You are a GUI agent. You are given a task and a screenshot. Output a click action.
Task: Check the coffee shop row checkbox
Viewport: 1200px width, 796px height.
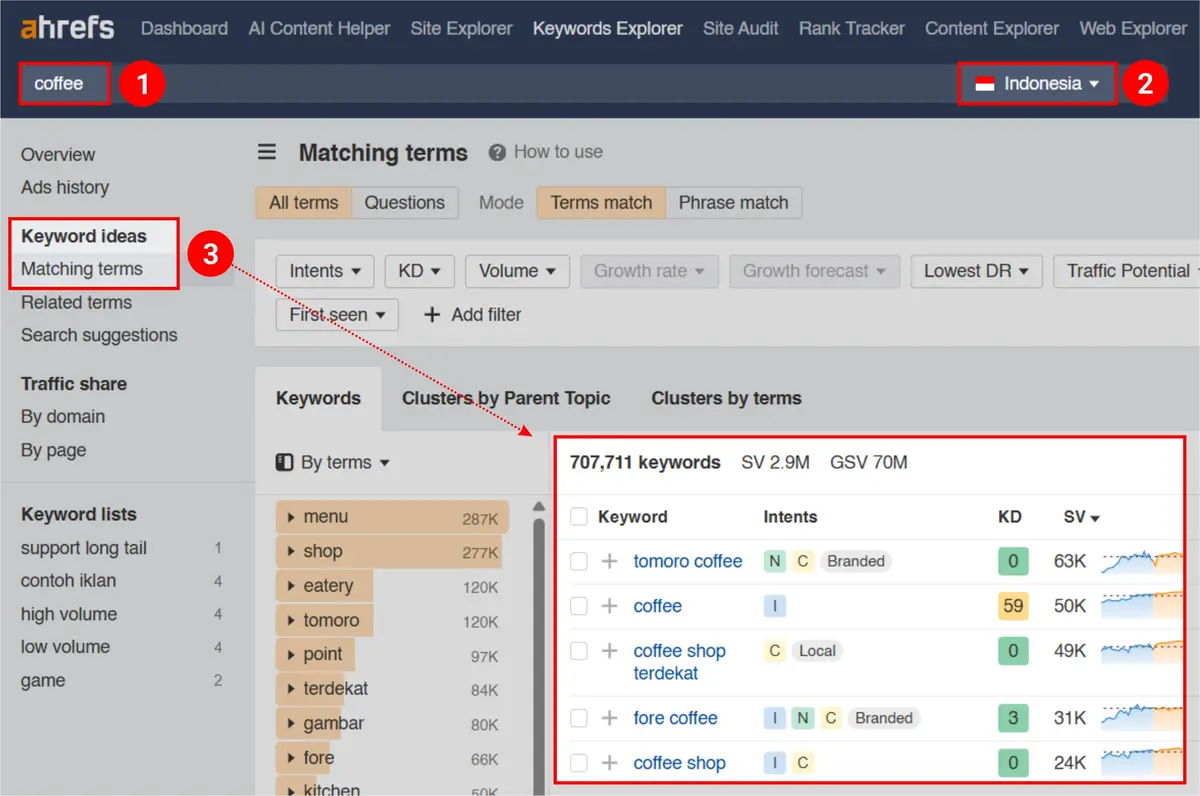[x=578, y=763]
